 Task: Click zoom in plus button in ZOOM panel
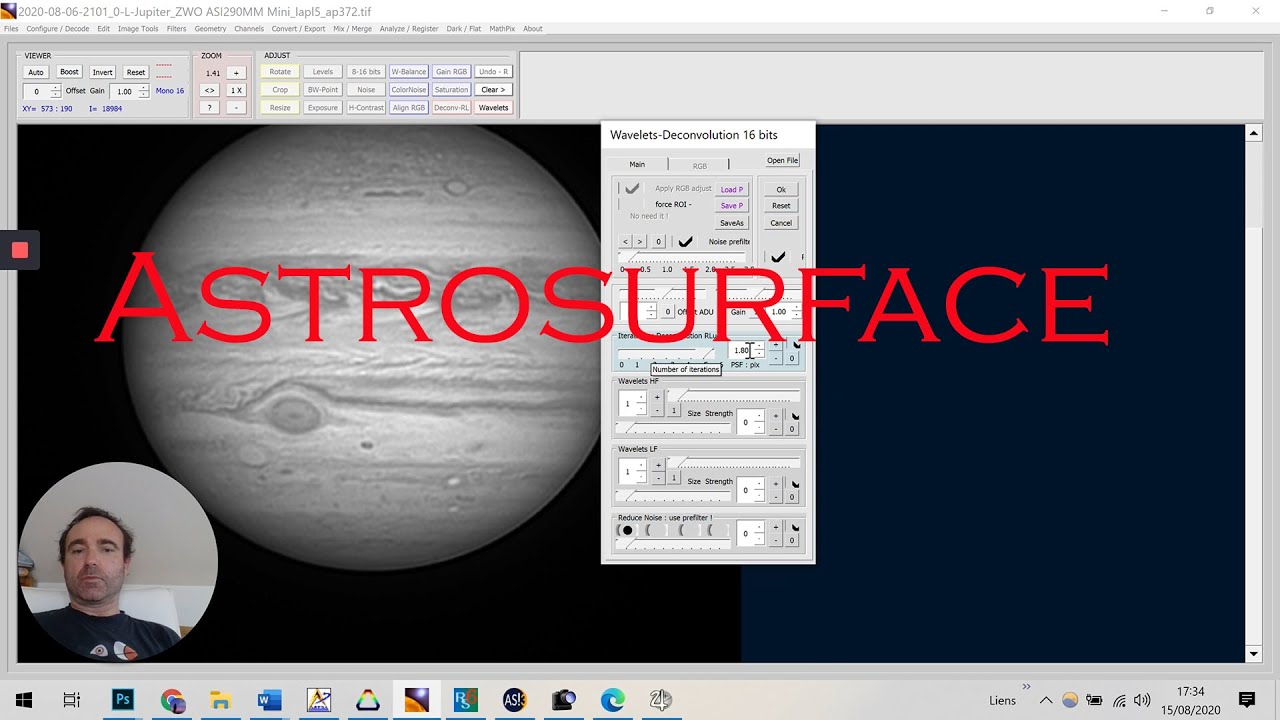[x=236, y=73]
